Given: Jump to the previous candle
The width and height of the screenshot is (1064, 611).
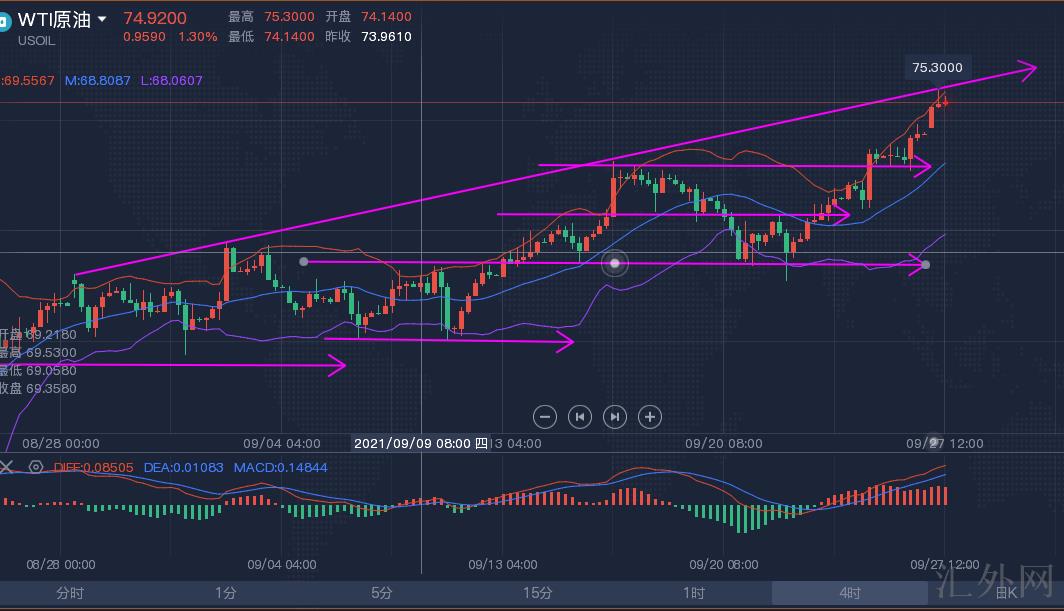Looking at the screenshot, I should (x=580, y=417).
